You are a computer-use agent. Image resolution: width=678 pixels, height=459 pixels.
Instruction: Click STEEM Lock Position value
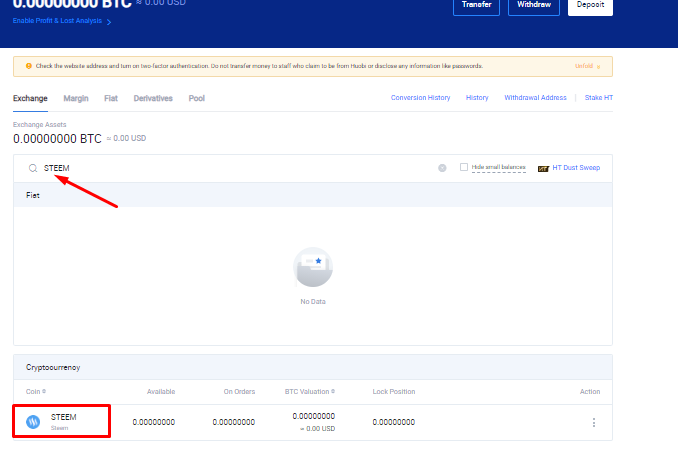pyautogui.click(x=393, y=422)
